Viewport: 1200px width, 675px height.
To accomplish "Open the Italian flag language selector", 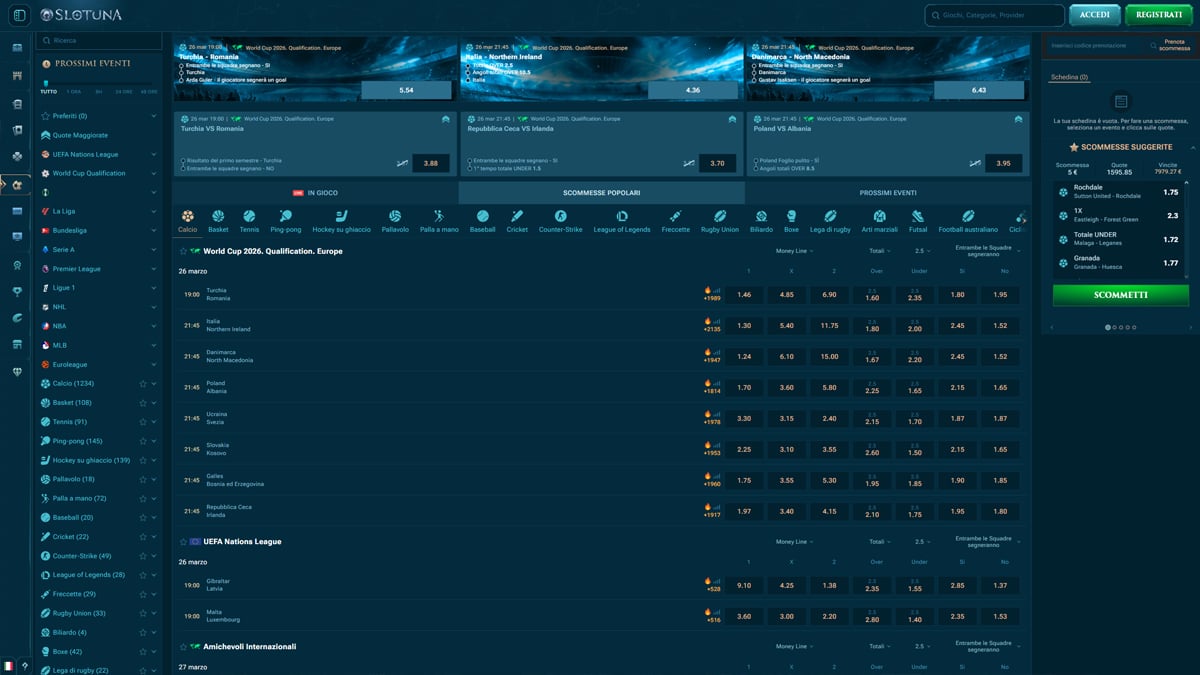I will click(9, 665).
